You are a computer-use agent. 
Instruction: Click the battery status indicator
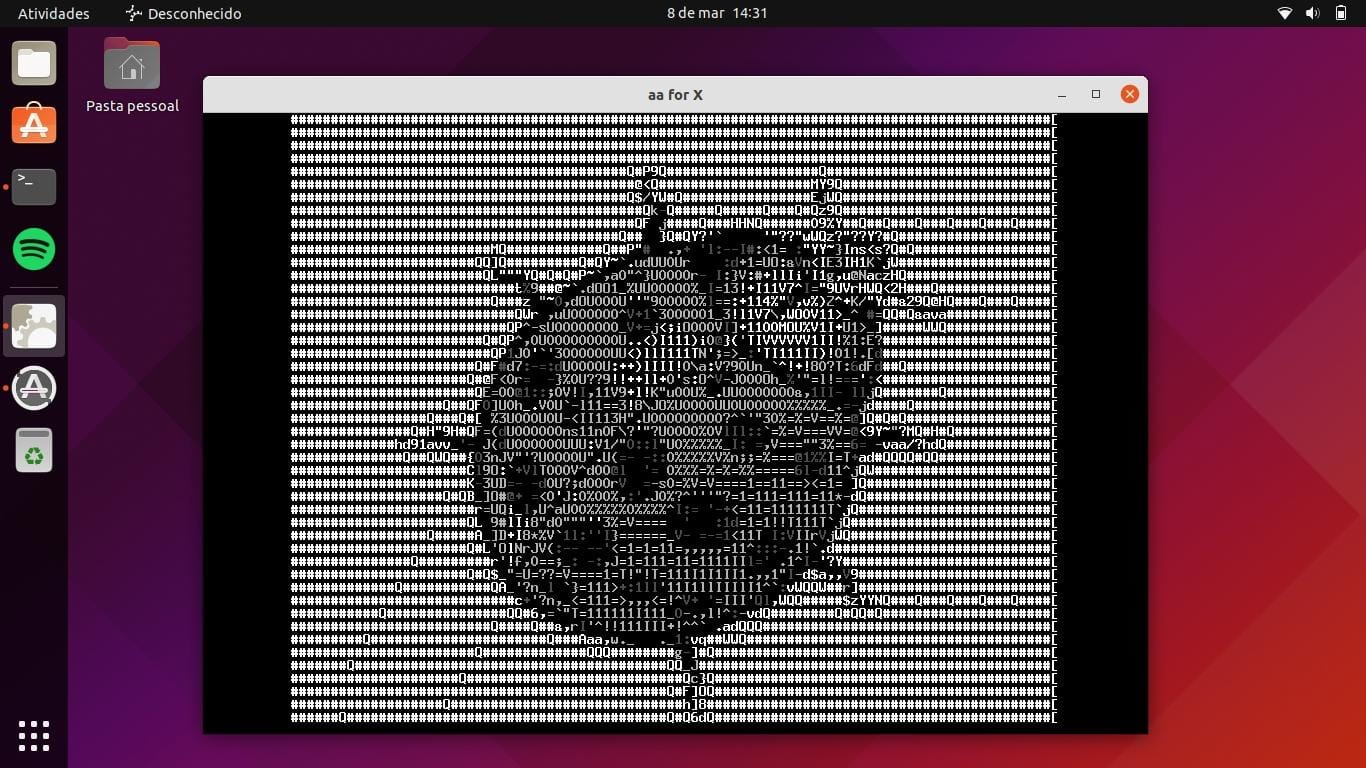[x=1339, y=13]
